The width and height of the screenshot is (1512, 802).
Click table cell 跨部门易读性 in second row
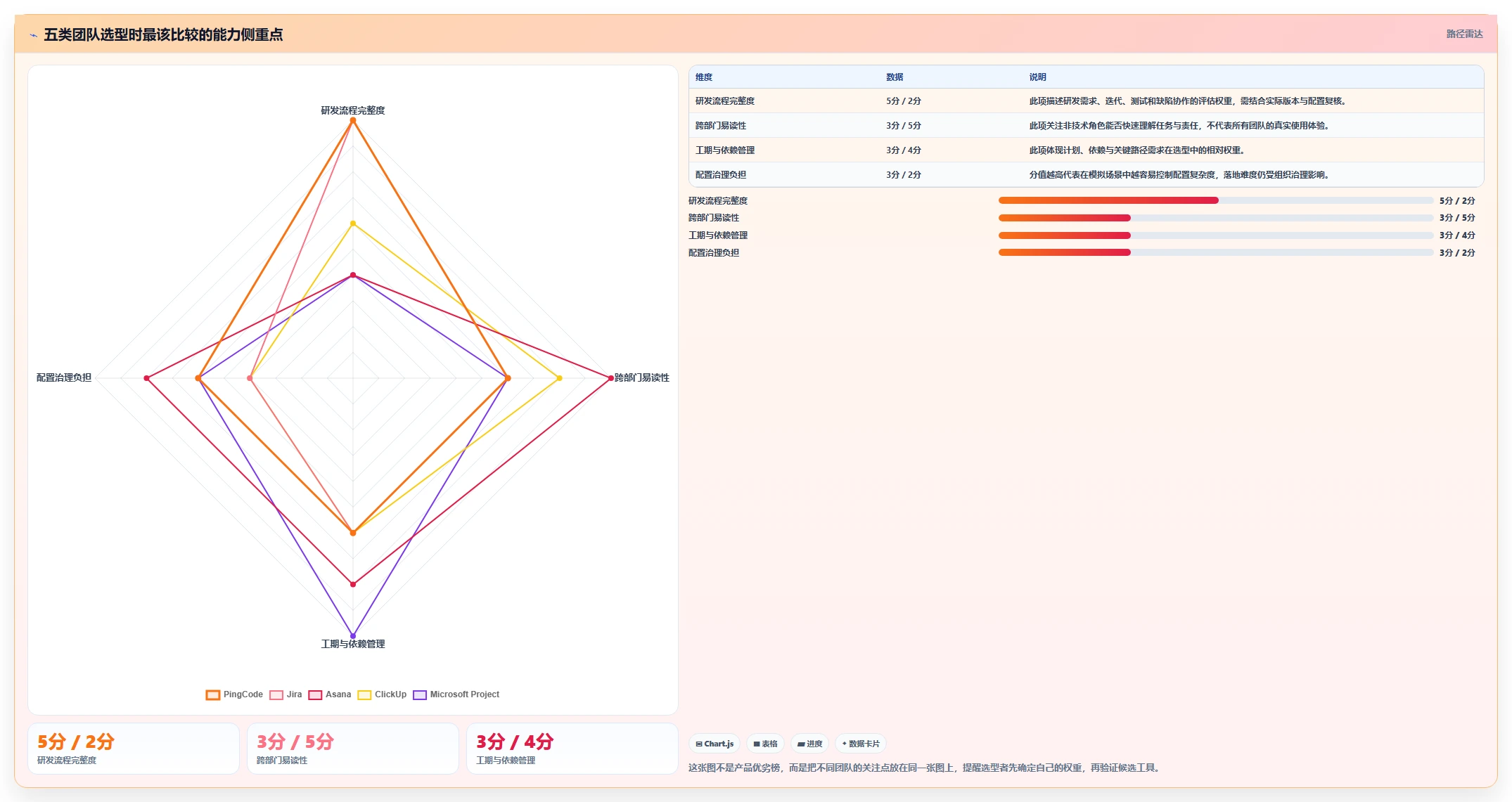pyautogui.click(x=721, y=126)
